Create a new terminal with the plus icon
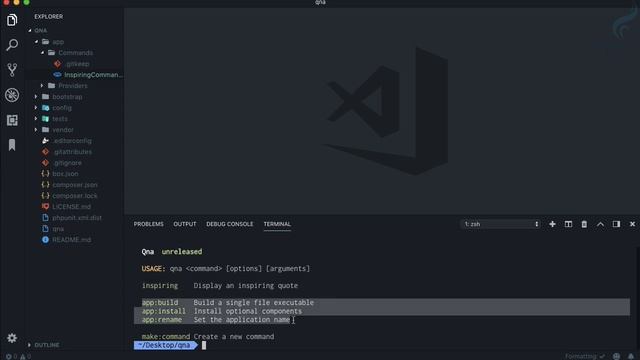The image size is (640, 360). [552, 224]
